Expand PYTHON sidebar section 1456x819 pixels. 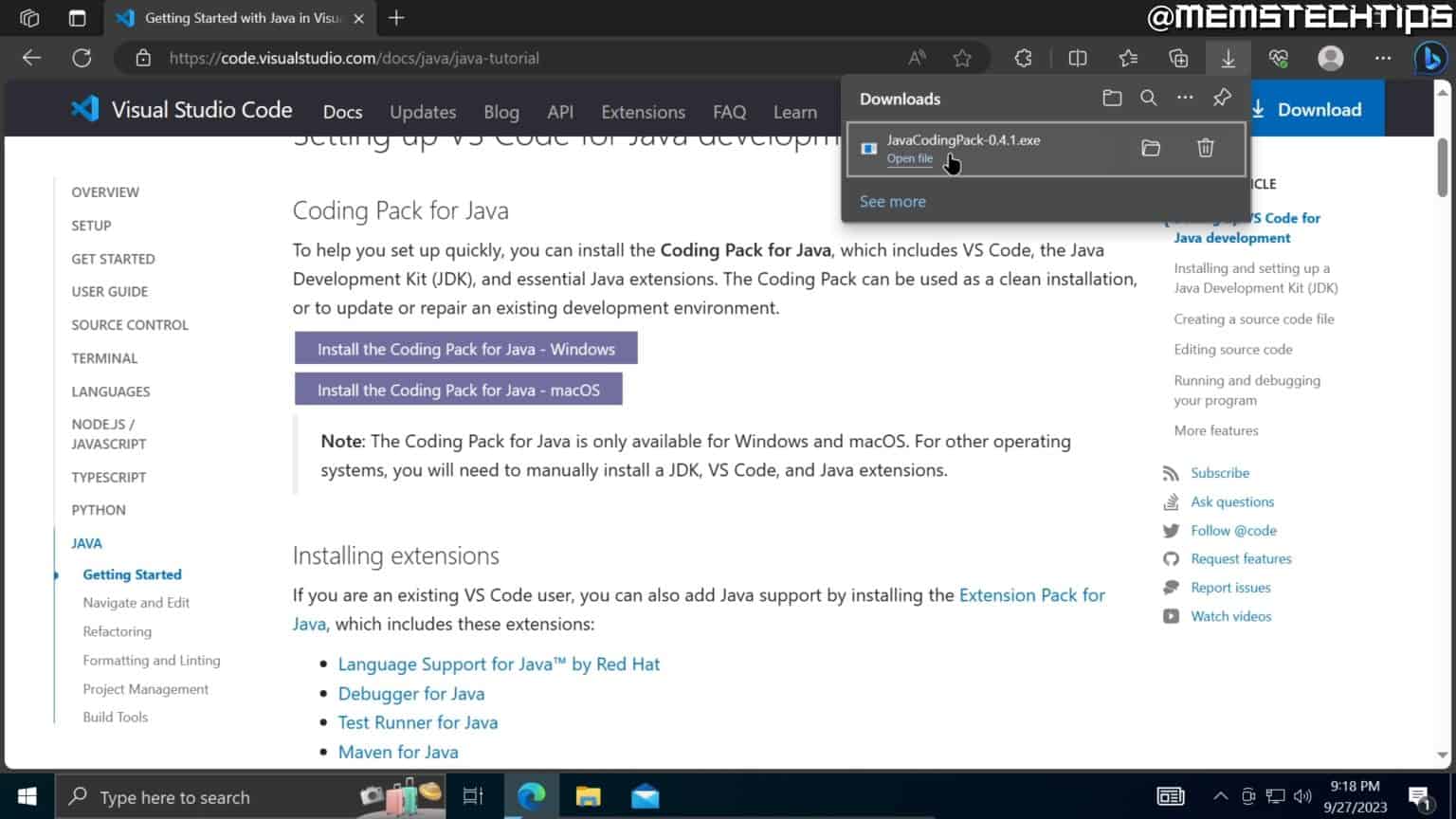[x=98, y=510]
